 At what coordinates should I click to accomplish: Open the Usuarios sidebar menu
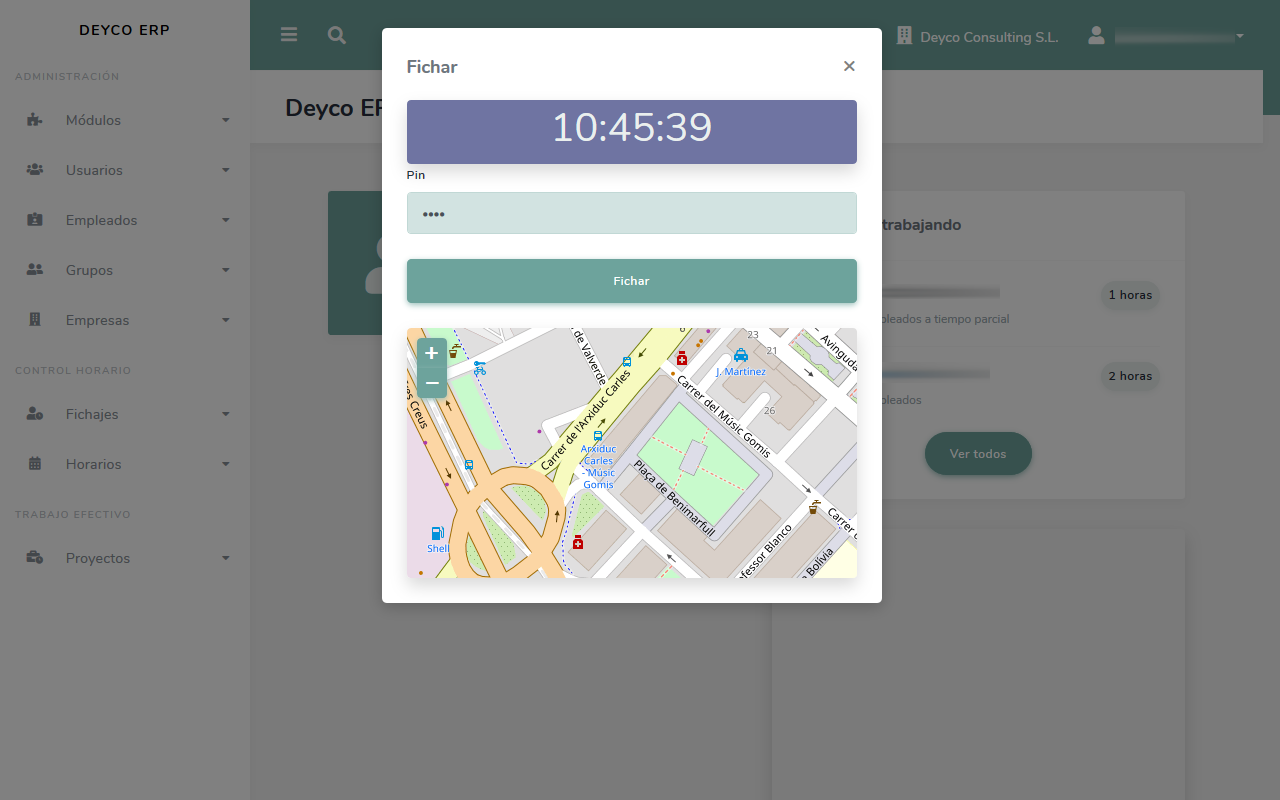coord(125,170)
